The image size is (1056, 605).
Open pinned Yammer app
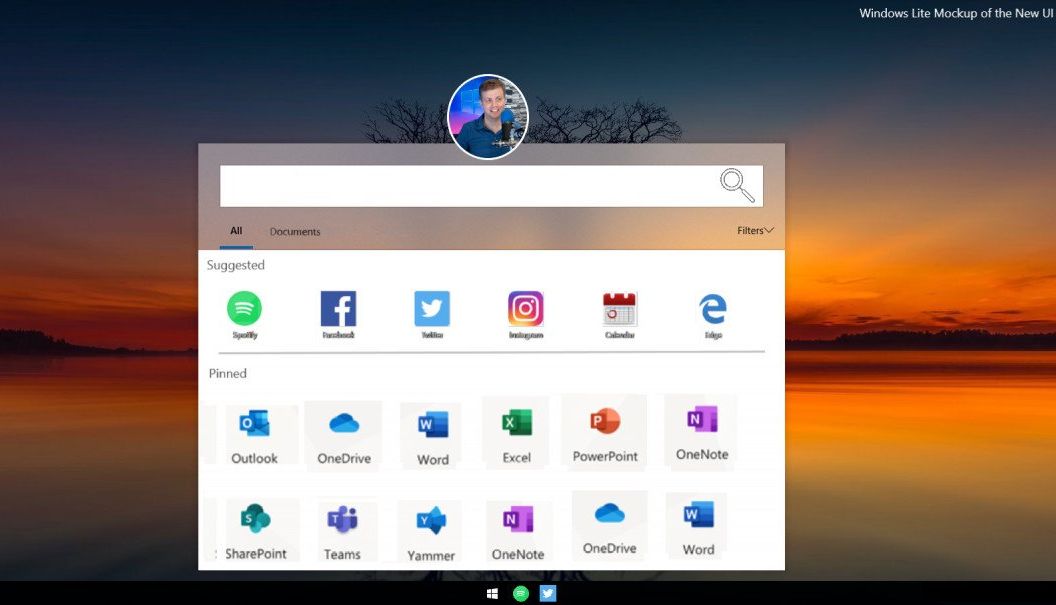[x=431, y=533]
